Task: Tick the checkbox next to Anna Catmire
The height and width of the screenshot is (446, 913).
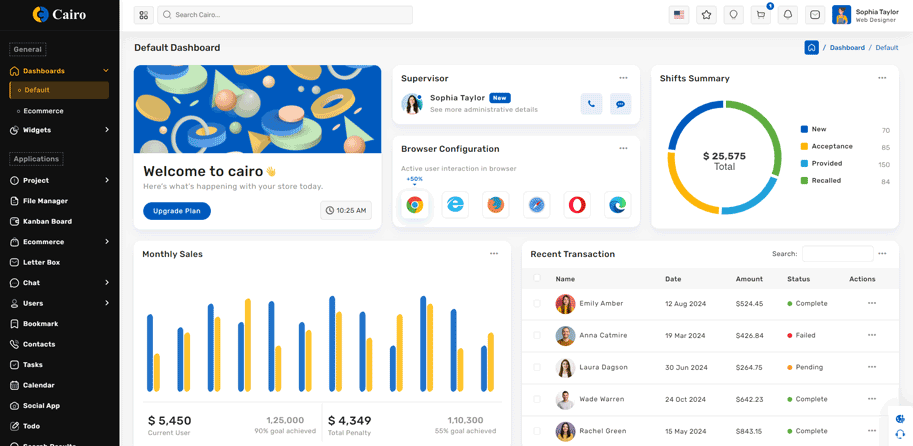Action: click(537, 335)
